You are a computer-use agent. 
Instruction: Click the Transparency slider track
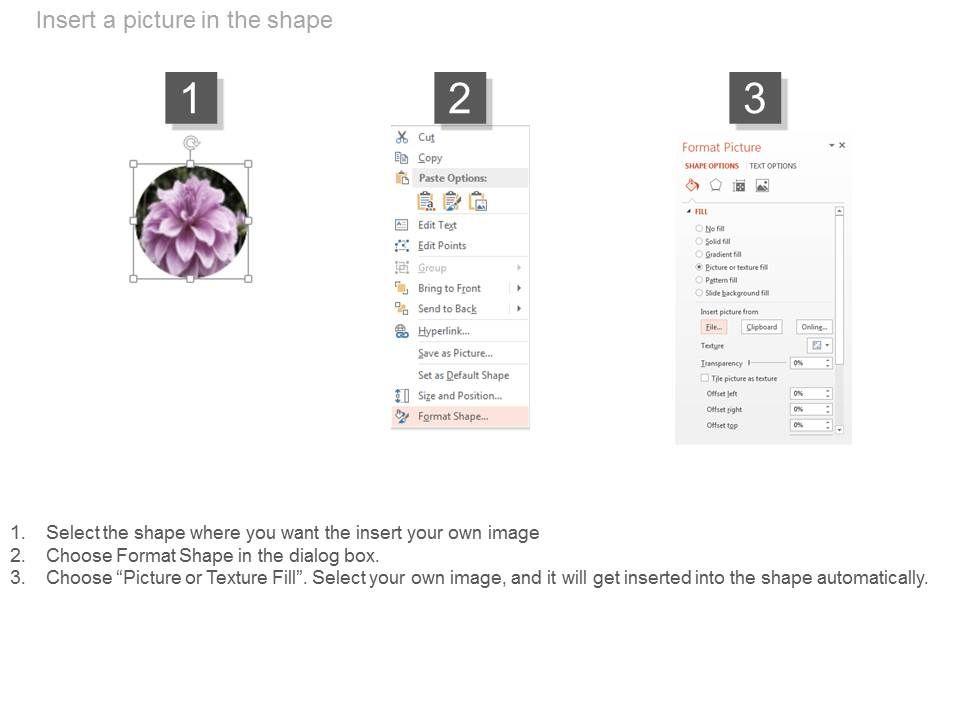767,363
